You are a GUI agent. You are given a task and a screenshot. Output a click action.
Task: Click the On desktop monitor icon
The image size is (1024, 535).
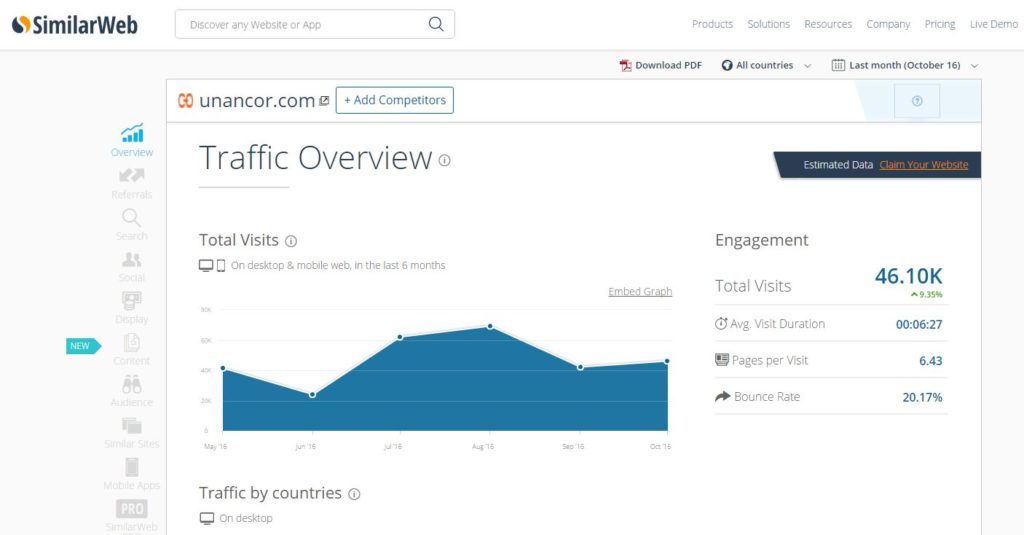pos(206,519)
